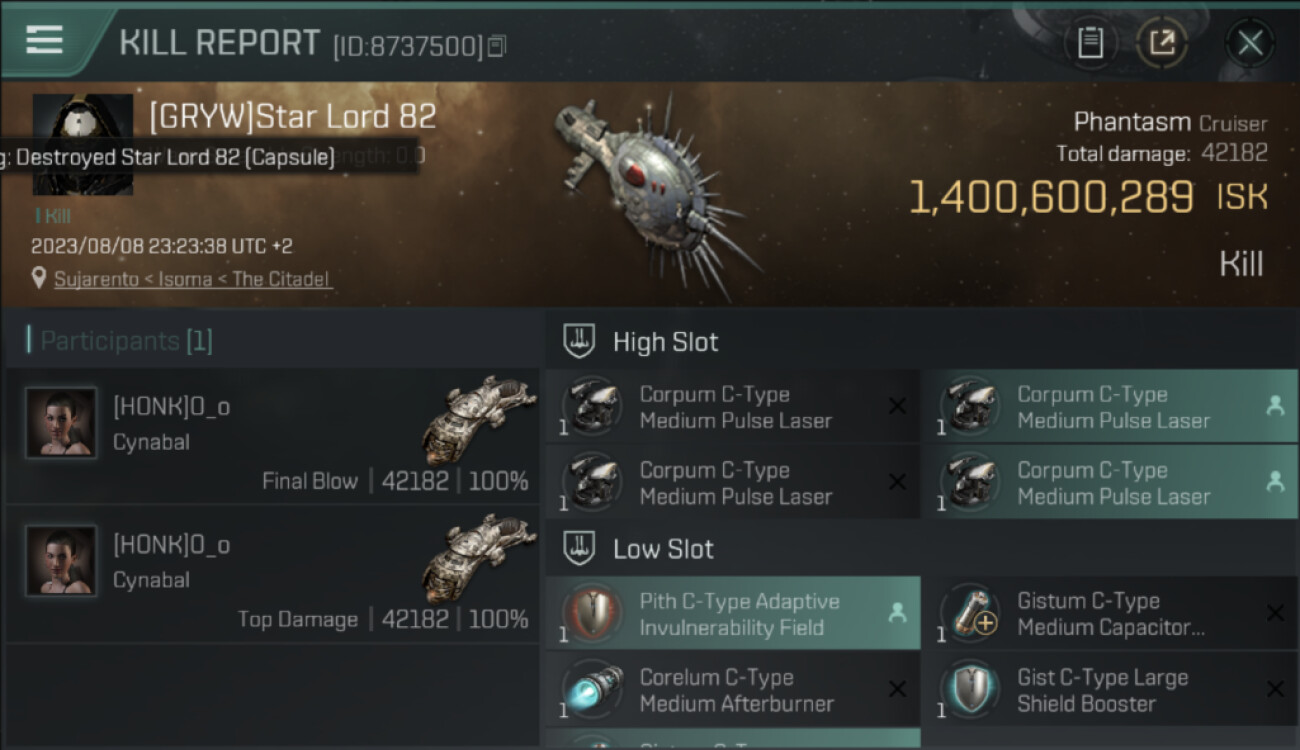Screen dimensions: 1300x750
Task: Open the Sujarento location link
Action: pos(192,279)
